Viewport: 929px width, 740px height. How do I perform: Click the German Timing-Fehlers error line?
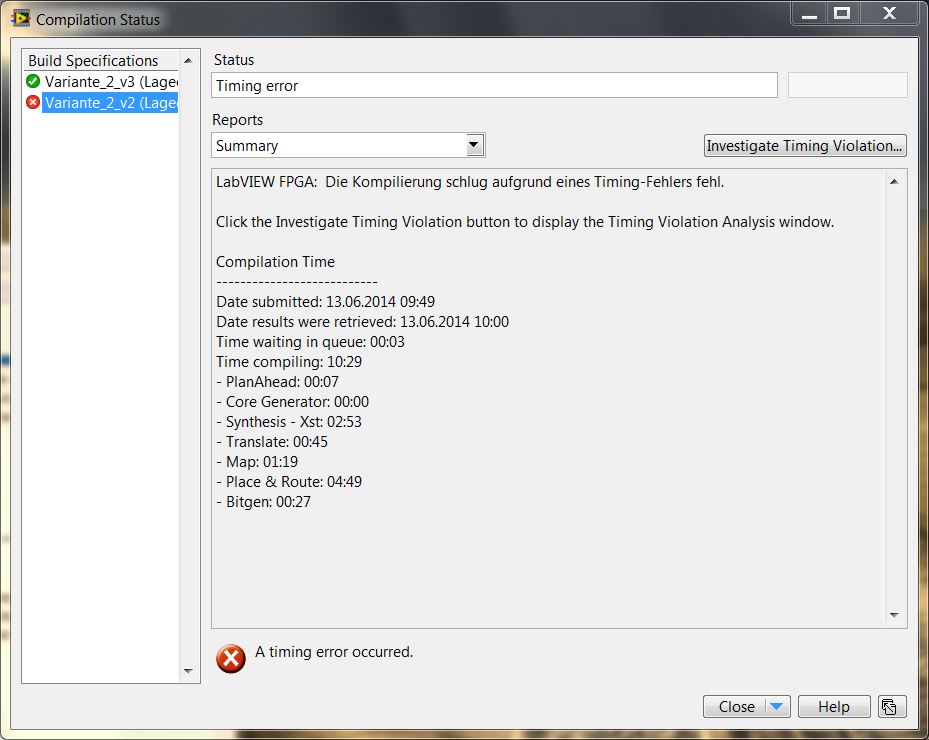click(x=470, y=182)
